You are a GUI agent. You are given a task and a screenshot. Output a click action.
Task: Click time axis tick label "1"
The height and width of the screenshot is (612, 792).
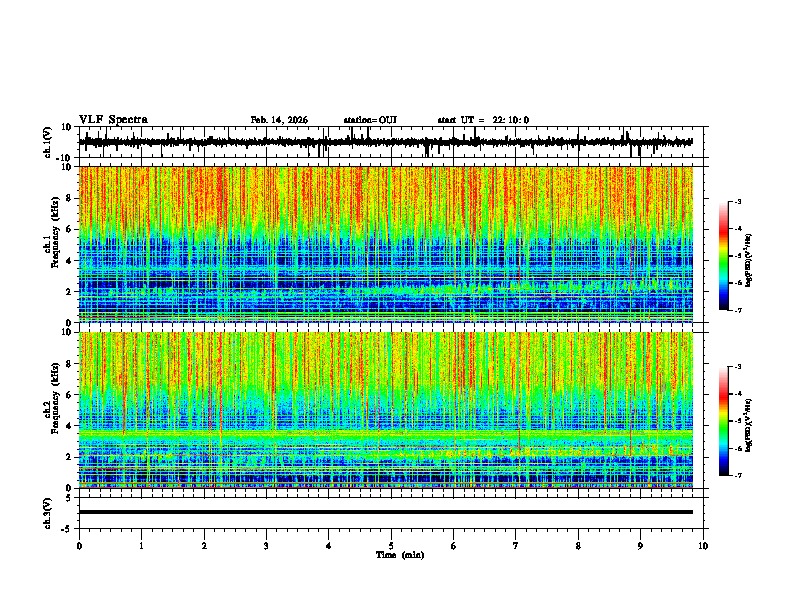141,546
